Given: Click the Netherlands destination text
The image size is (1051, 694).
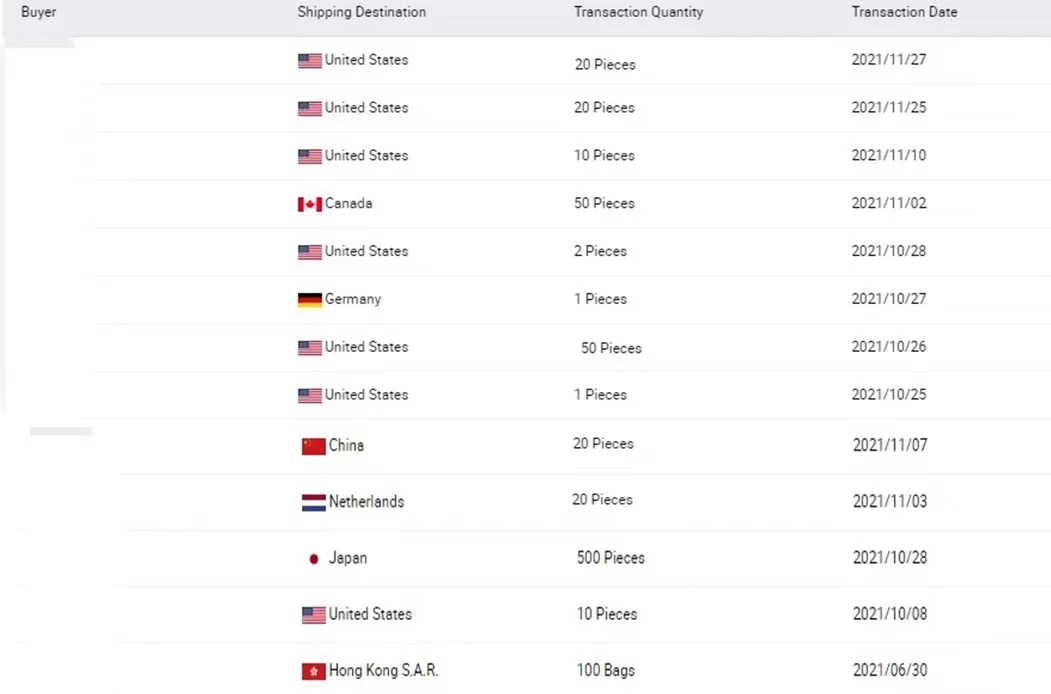Looking at the screenshot, I should (x=367, y=502).
